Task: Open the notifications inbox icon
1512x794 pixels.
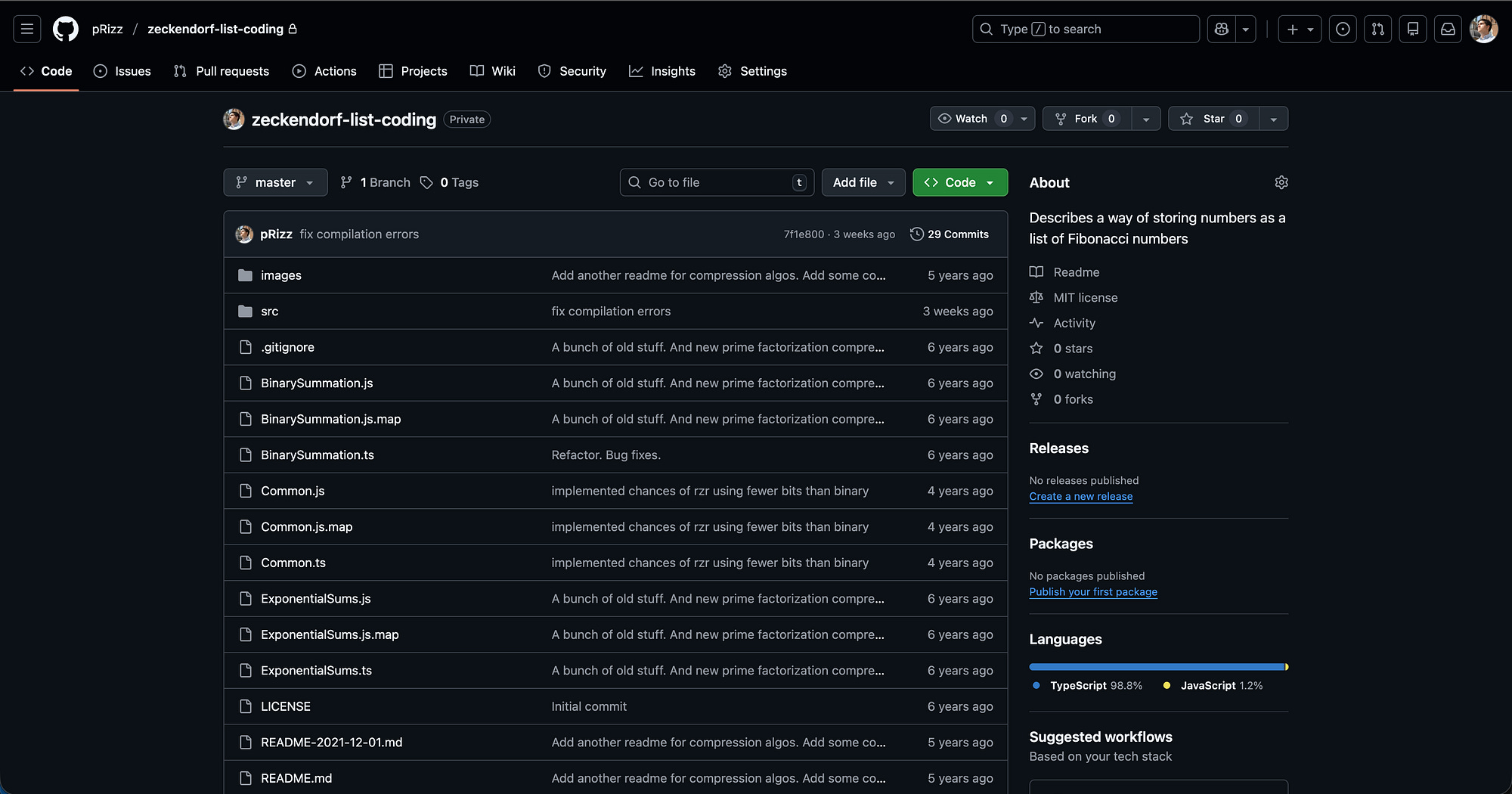Action: (1448, 29)
